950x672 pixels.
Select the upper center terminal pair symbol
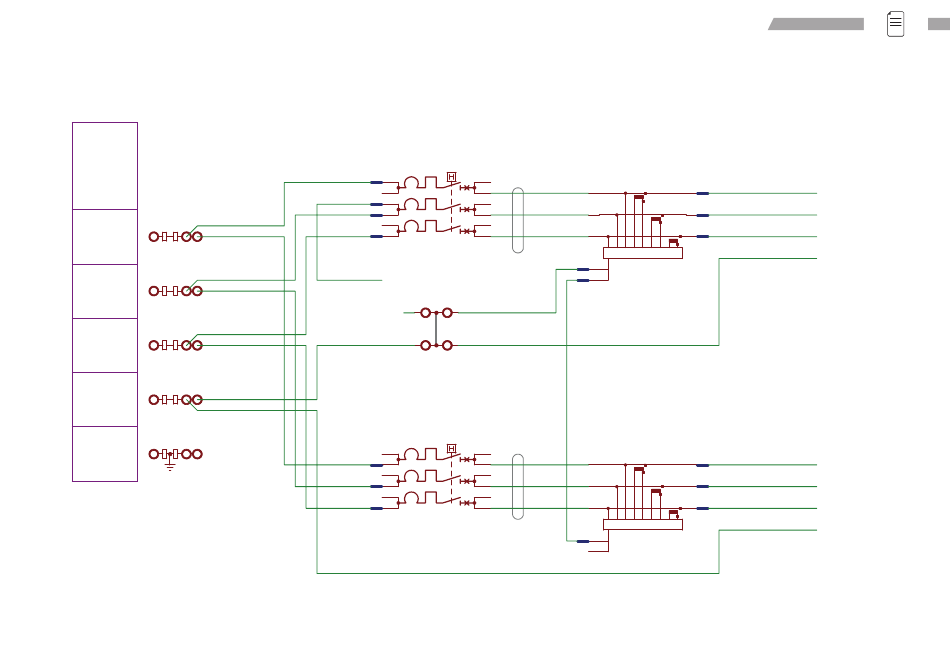point(436,313)
